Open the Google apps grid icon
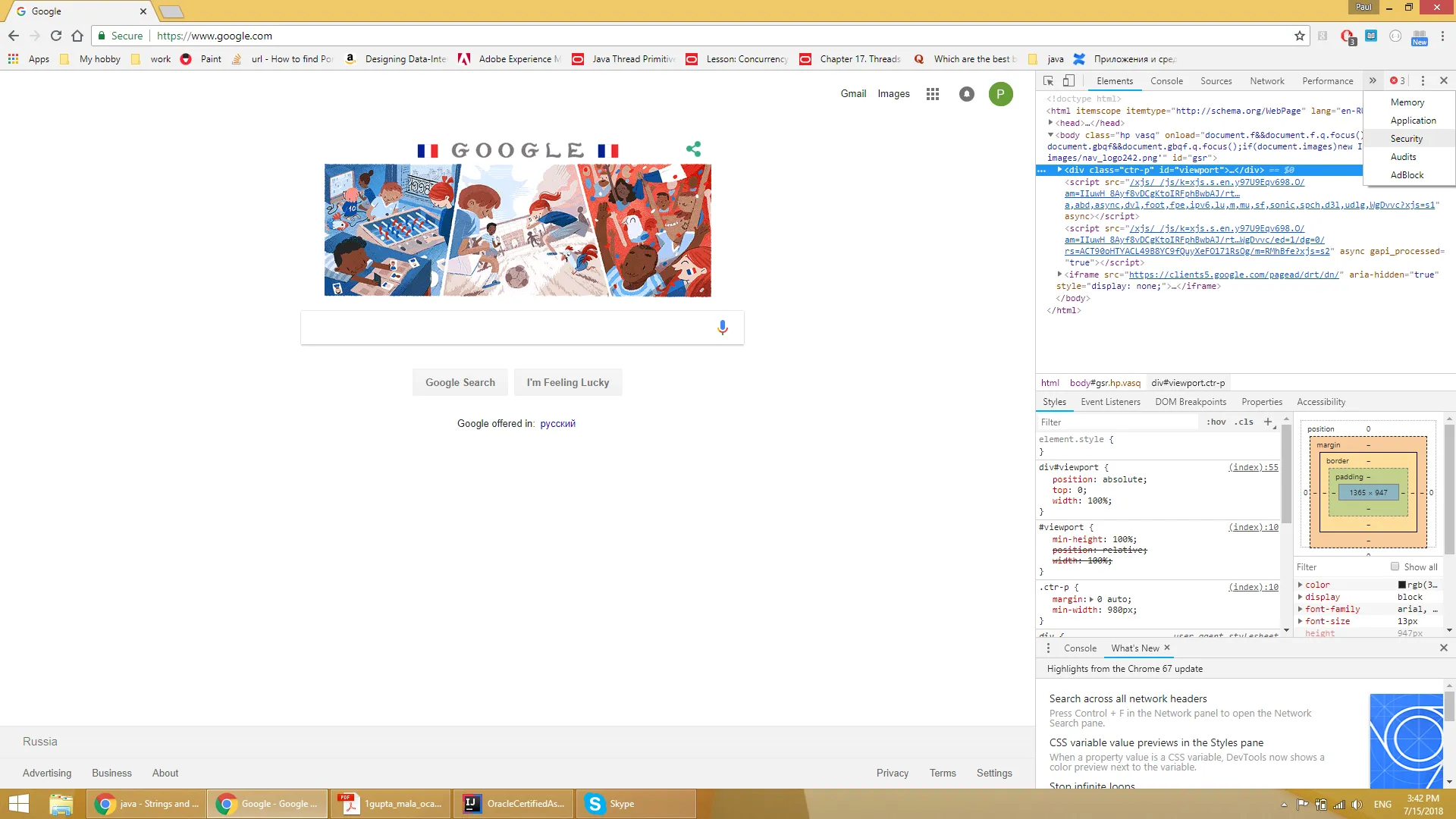 [933, 94]
